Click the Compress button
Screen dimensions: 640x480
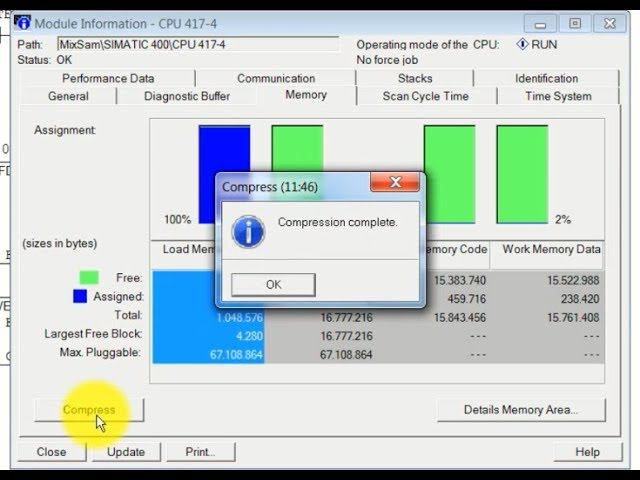[89, 410]
